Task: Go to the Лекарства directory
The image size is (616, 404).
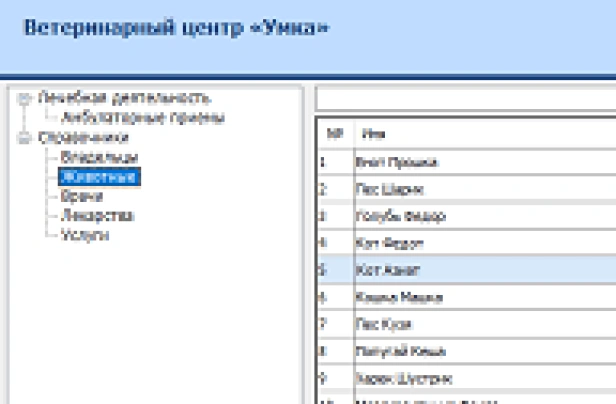Action: 97,216
